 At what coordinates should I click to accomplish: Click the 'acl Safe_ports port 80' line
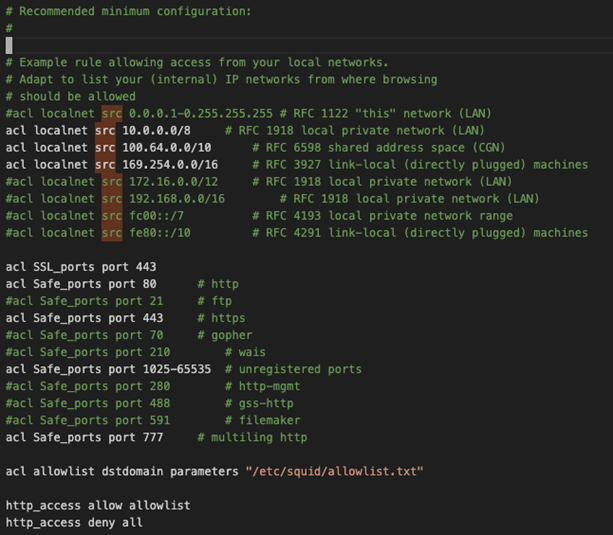[81, 284]
